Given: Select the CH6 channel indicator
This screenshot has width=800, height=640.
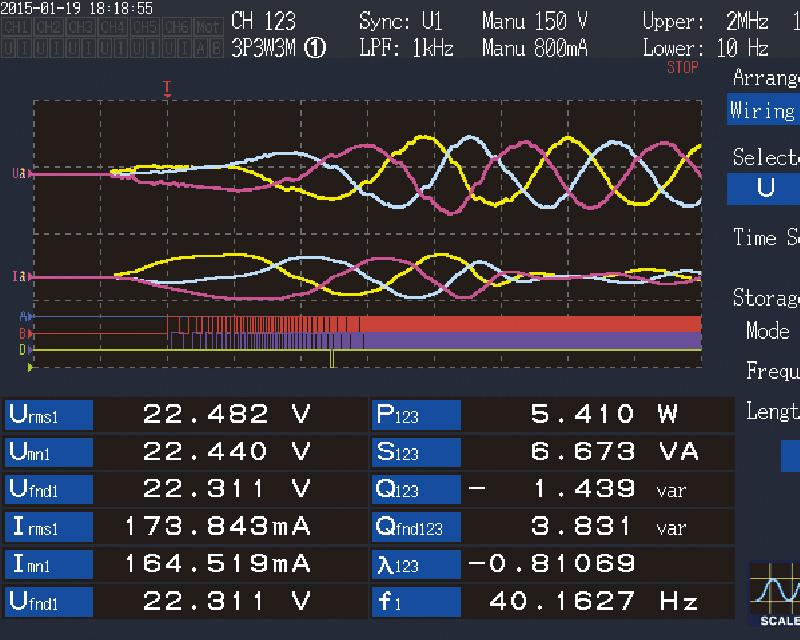Looking at the screenshot, I should point(176,26).
